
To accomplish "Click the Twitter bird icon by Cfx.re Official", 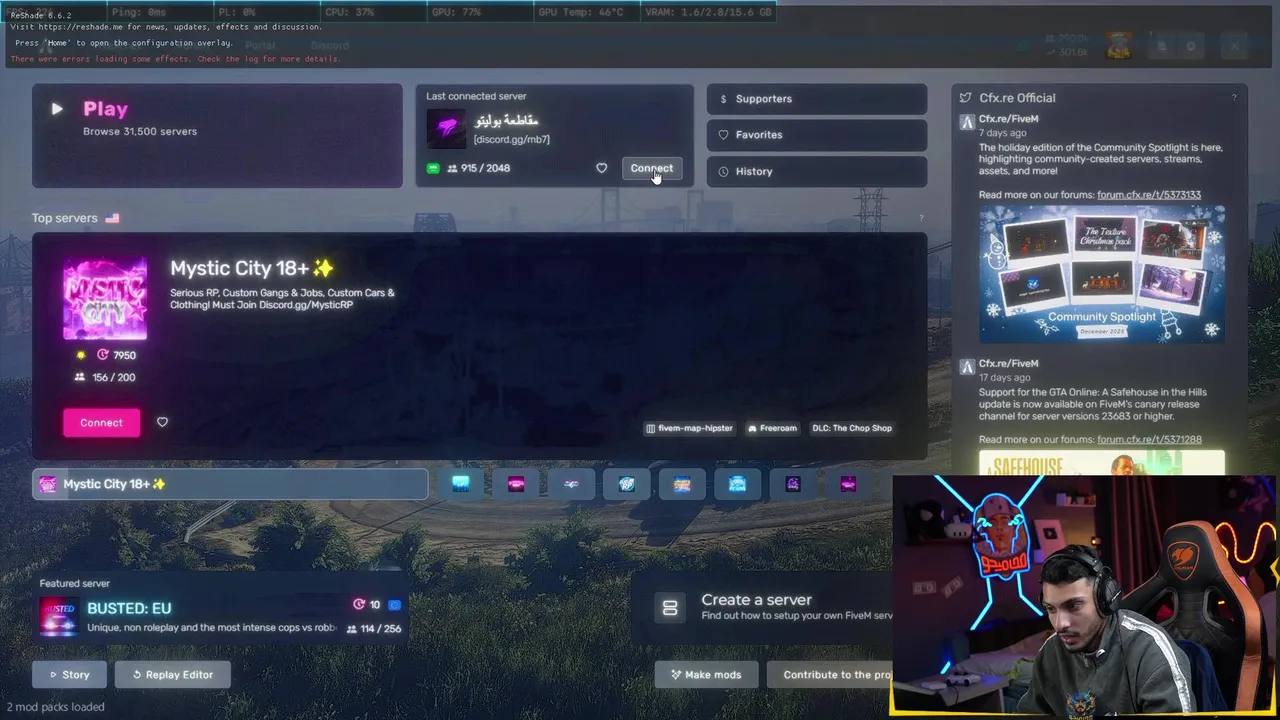I will 965,98.
